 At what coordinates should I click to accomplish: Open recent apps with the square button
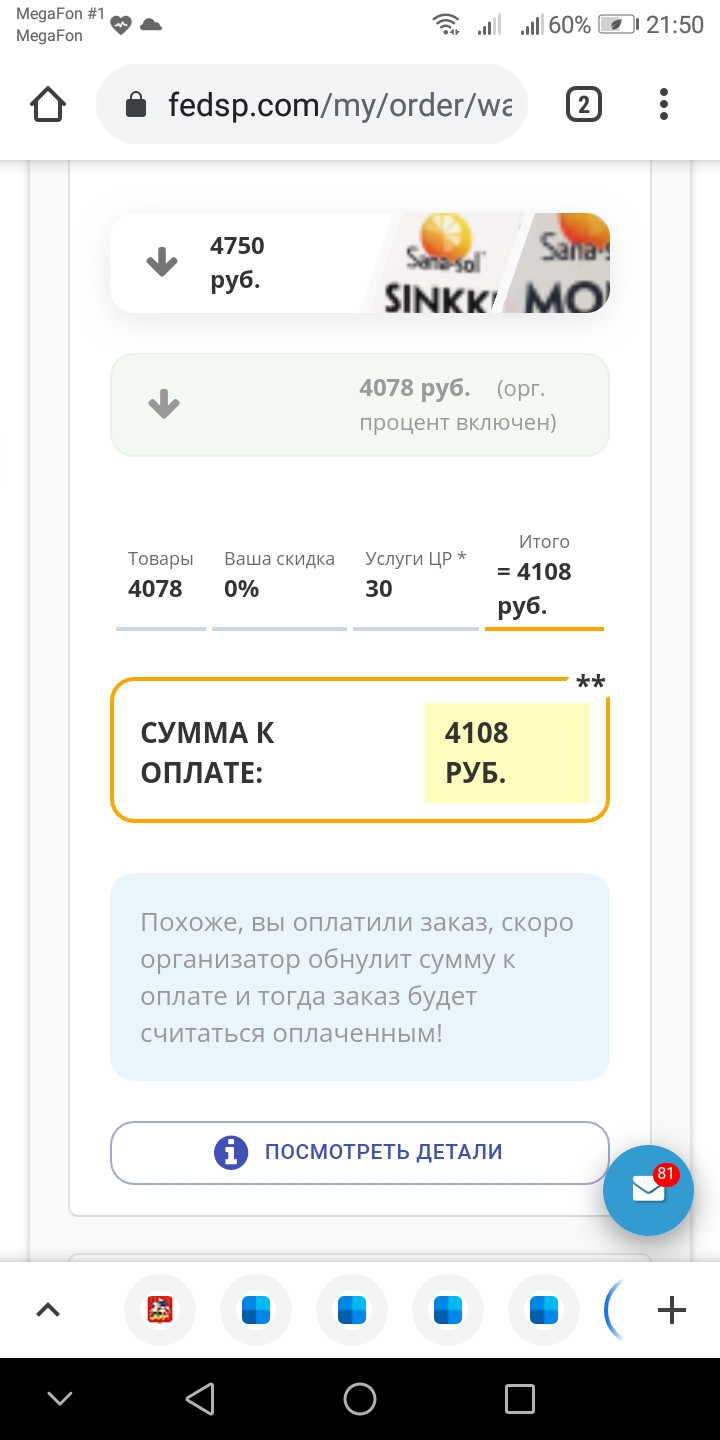pos(520,1399)
